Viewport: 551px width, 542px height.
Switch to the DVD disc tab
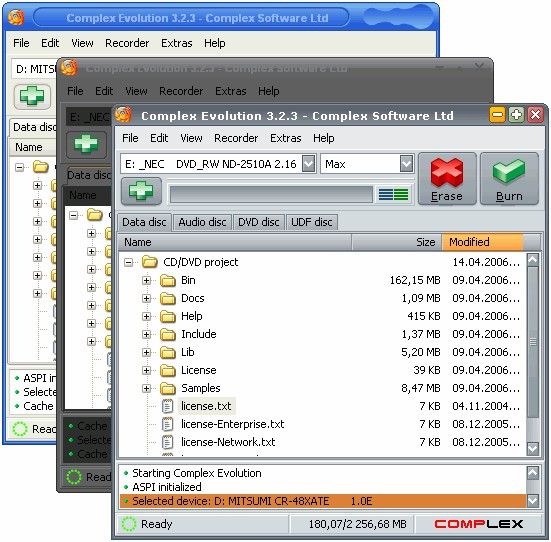click(259, 222)
